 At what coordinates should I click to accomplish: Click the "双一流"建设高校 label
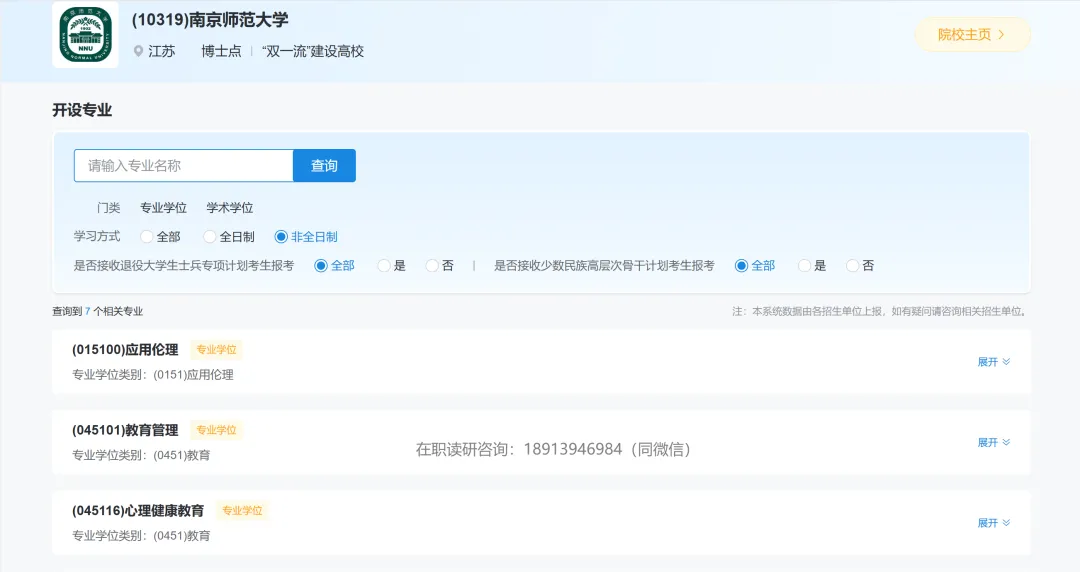pyautogui.click(x=313, y=52)
